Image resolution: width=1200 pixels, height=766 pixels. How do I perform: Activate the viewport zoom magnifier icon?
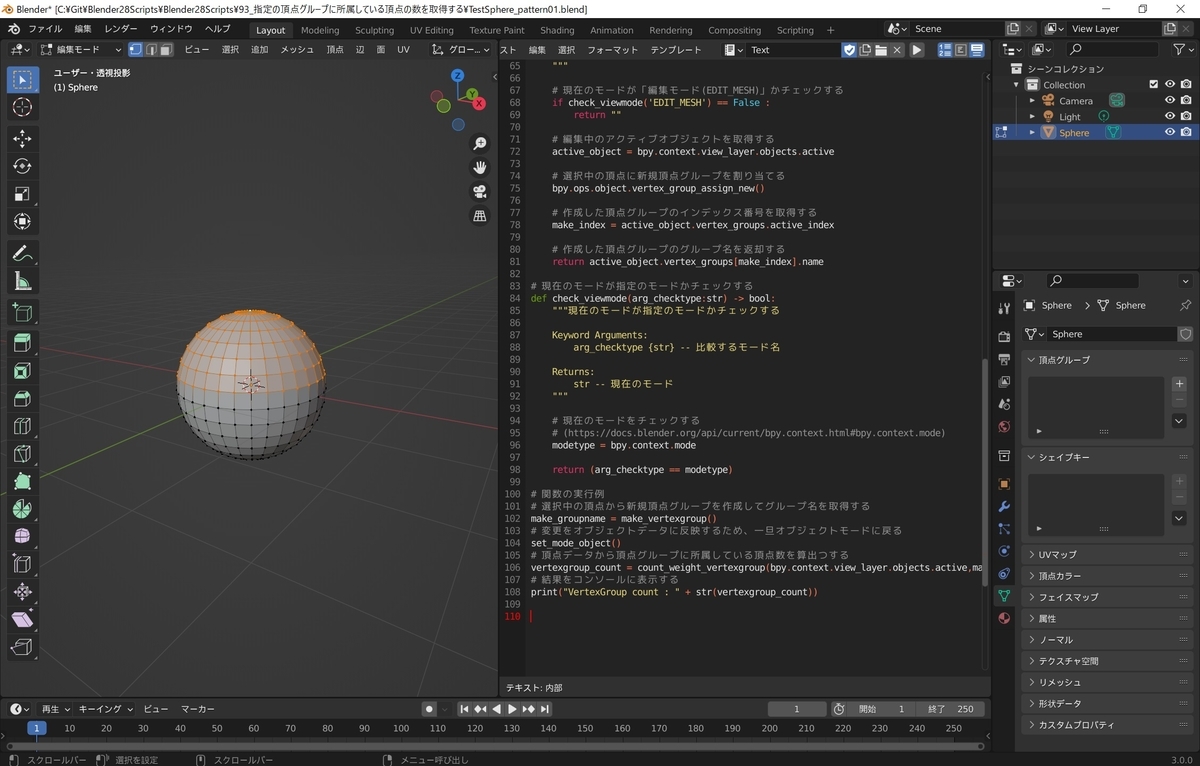[480, 144]
